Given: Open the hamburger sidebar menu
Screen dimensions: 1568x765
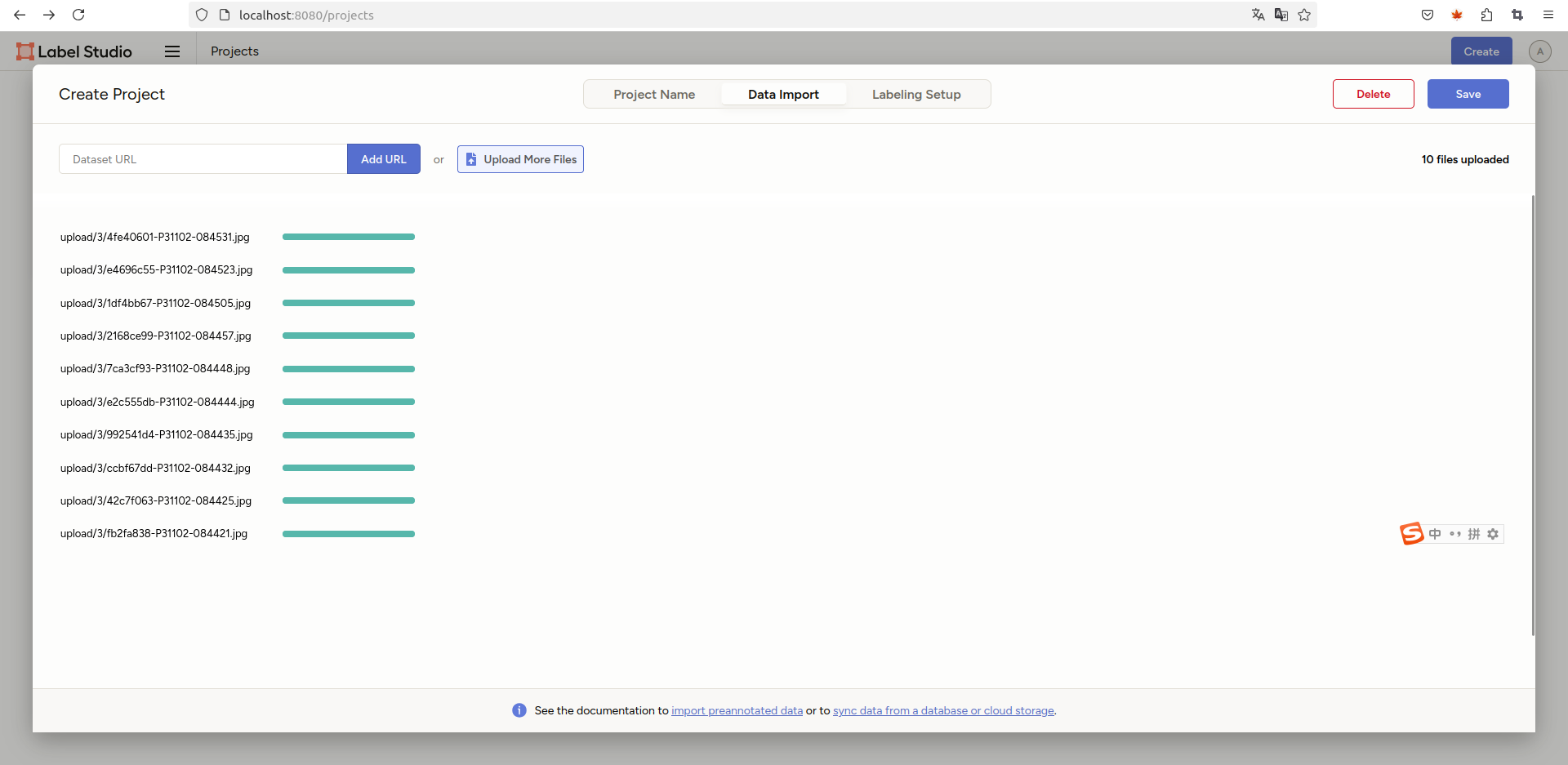Looking at the screenshot, I should point(172,51).
